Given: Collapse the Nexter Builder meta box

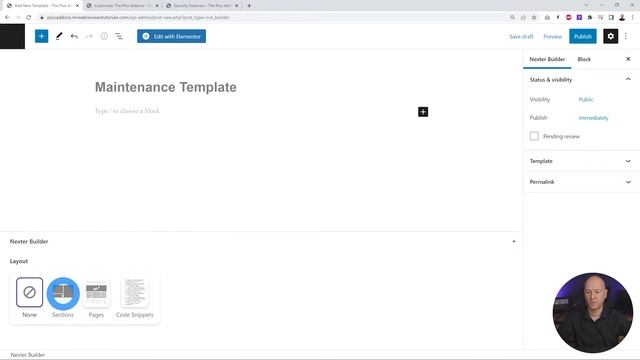Looking at the screenshot, I should coord(513,242).
